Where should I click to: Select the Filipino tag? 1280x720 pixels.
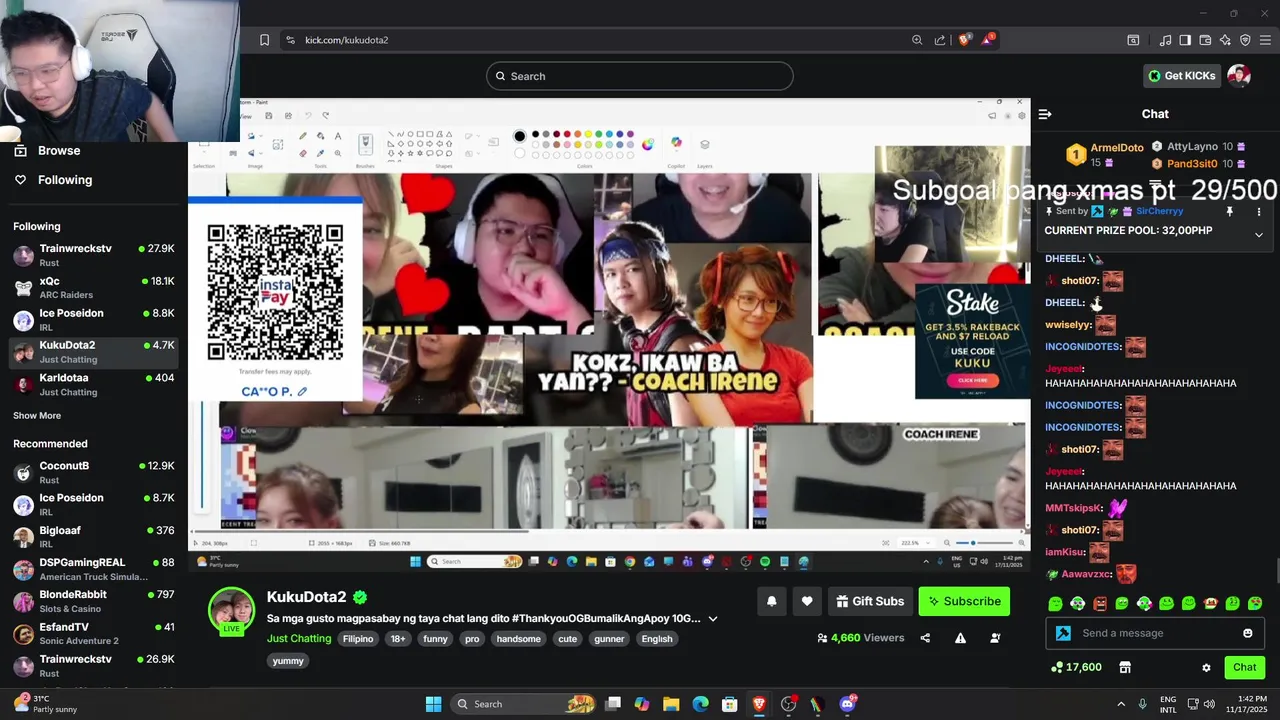[358, 639]
